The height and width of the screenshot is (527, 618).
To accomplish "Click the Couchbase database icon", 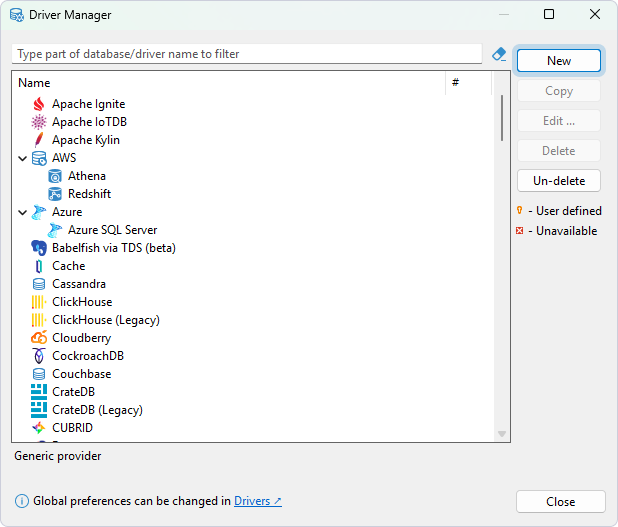I will click(x=39, y=374).
